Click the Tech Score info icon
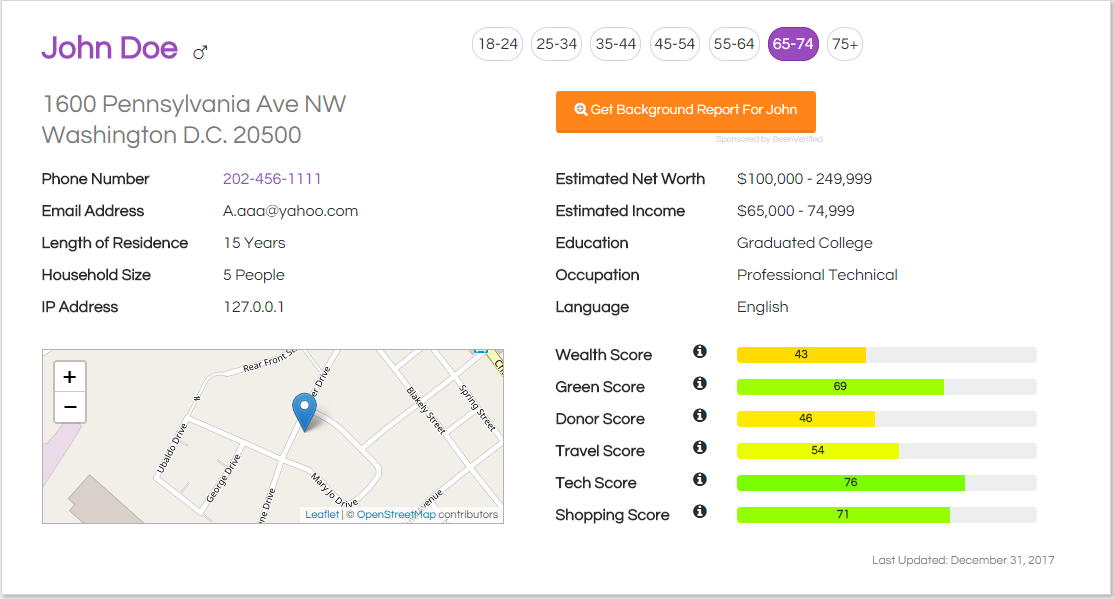This screenshot has width=1114, height=599. (700, 480)
